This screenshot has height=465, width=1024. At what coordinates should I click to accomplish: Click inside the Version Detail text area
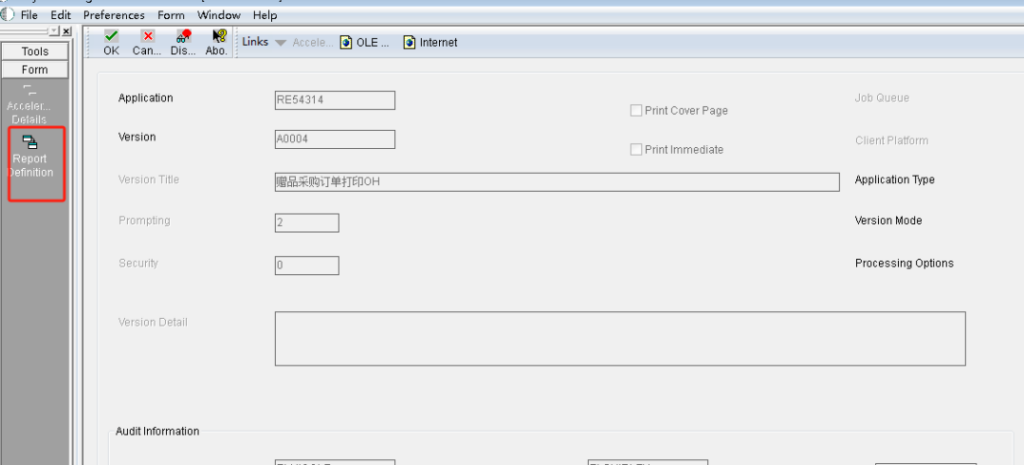click(x=620, y=338)
